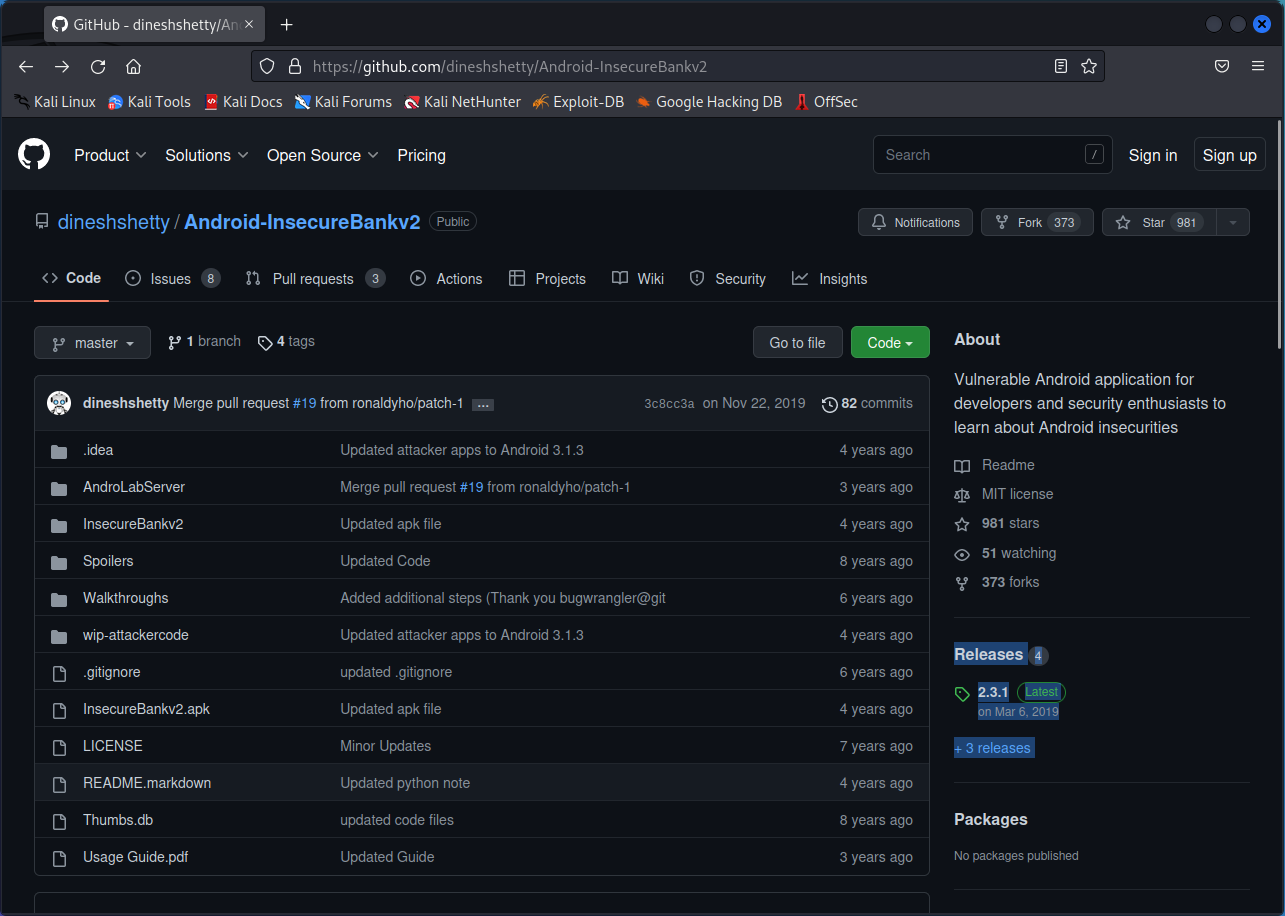
Task: Open browser home page icon
Action: pos(133,66)
